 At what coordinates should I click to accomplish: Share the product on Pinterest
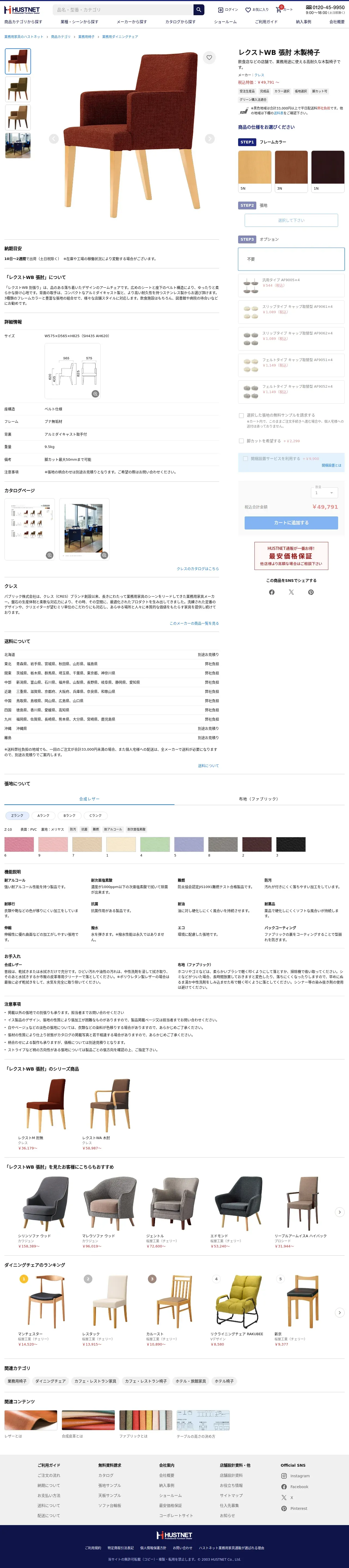click(311, 592)
